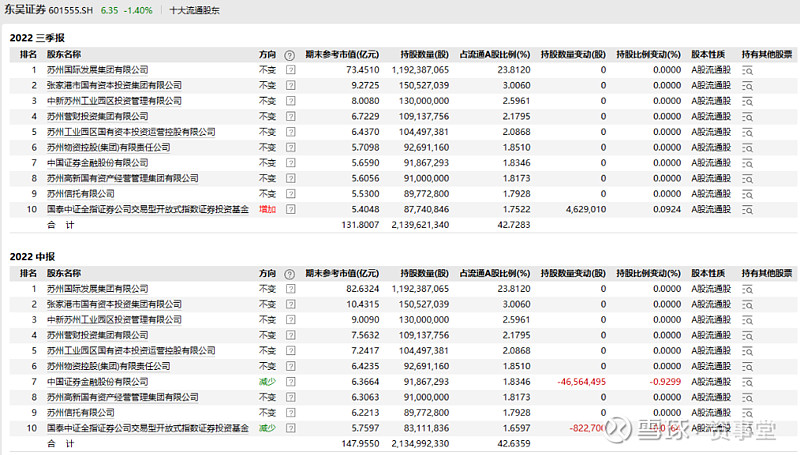Open 中新苏州工业园区投资管理 link in 三季报
This screenshot has width=800, height=455.
(114, 101)
